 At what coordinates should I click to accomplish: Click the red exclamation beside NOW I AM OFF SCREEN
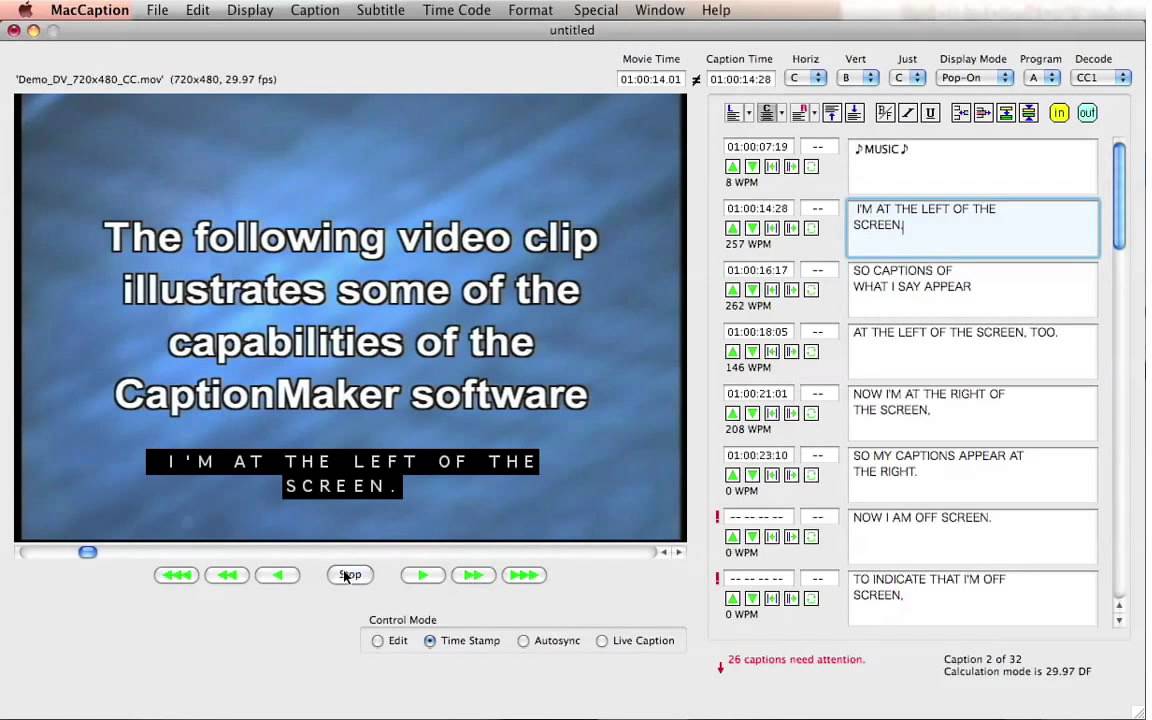click(x=717, y=517)
